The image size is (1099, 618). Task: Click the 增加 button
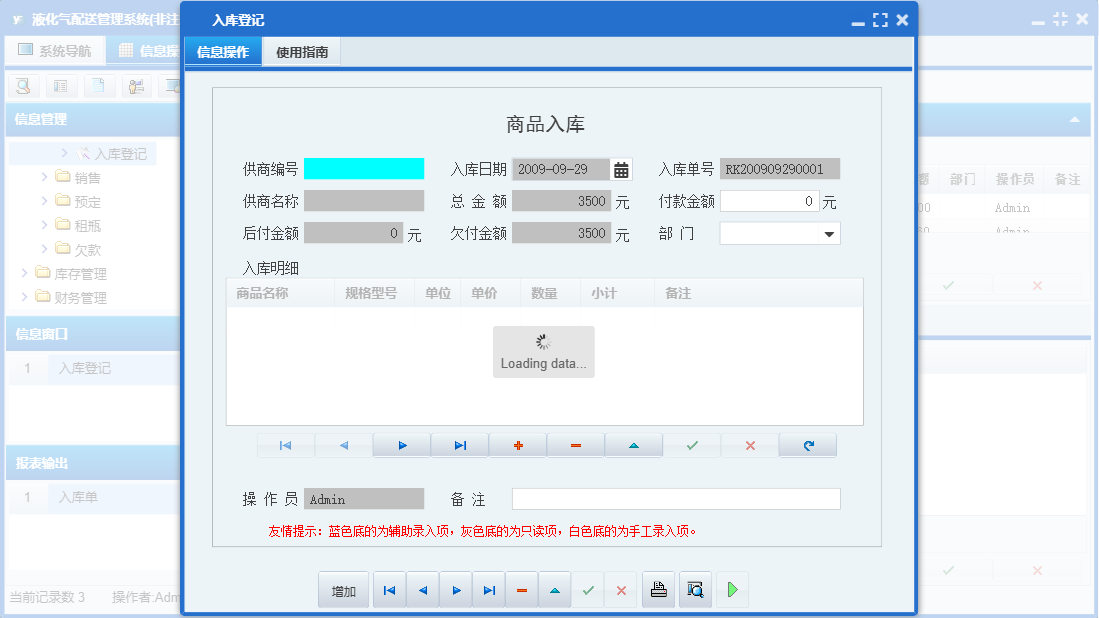coord(343,589)
